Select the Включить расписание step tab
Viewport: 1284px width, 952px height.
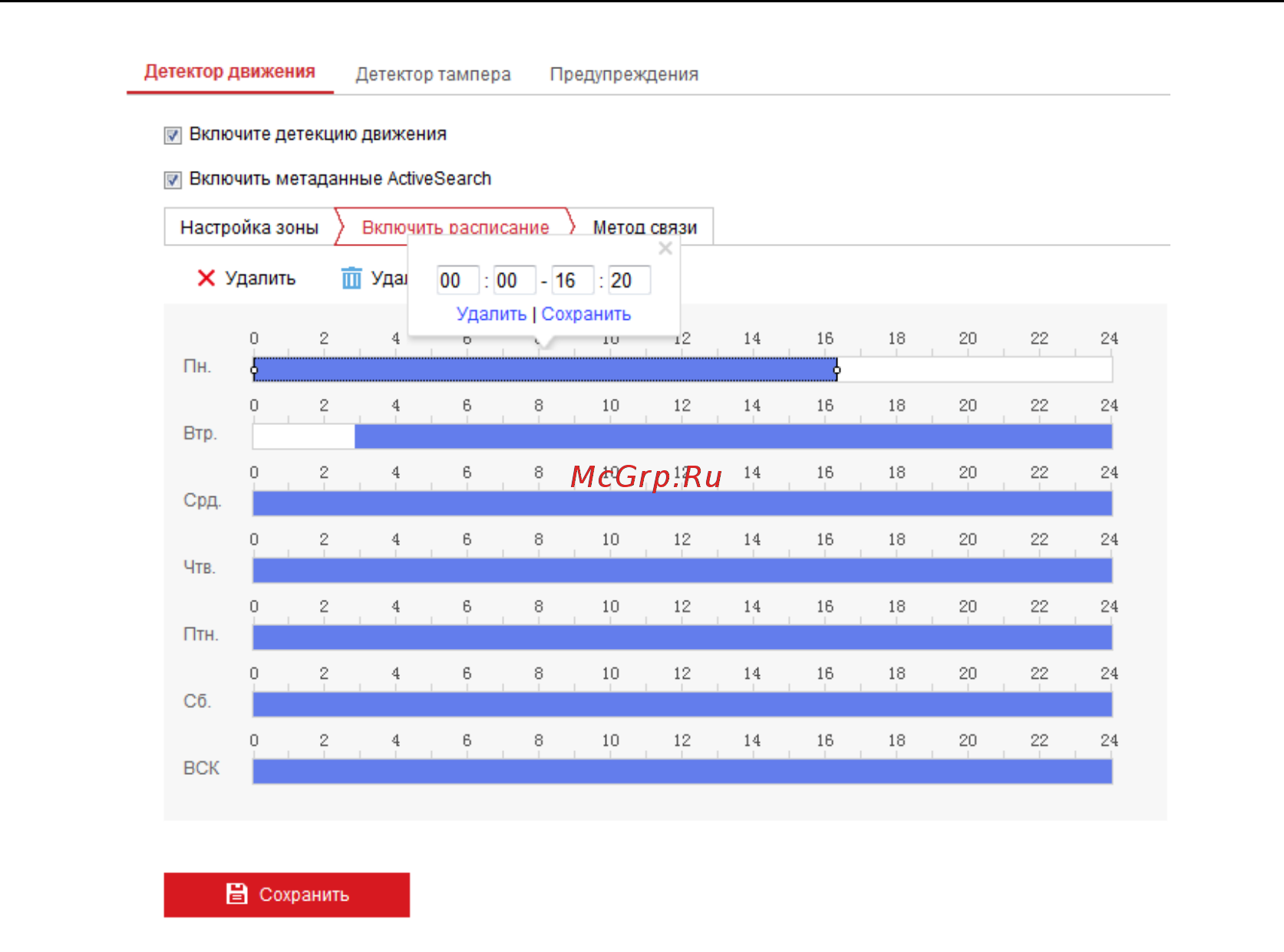(x=455, y=227)
